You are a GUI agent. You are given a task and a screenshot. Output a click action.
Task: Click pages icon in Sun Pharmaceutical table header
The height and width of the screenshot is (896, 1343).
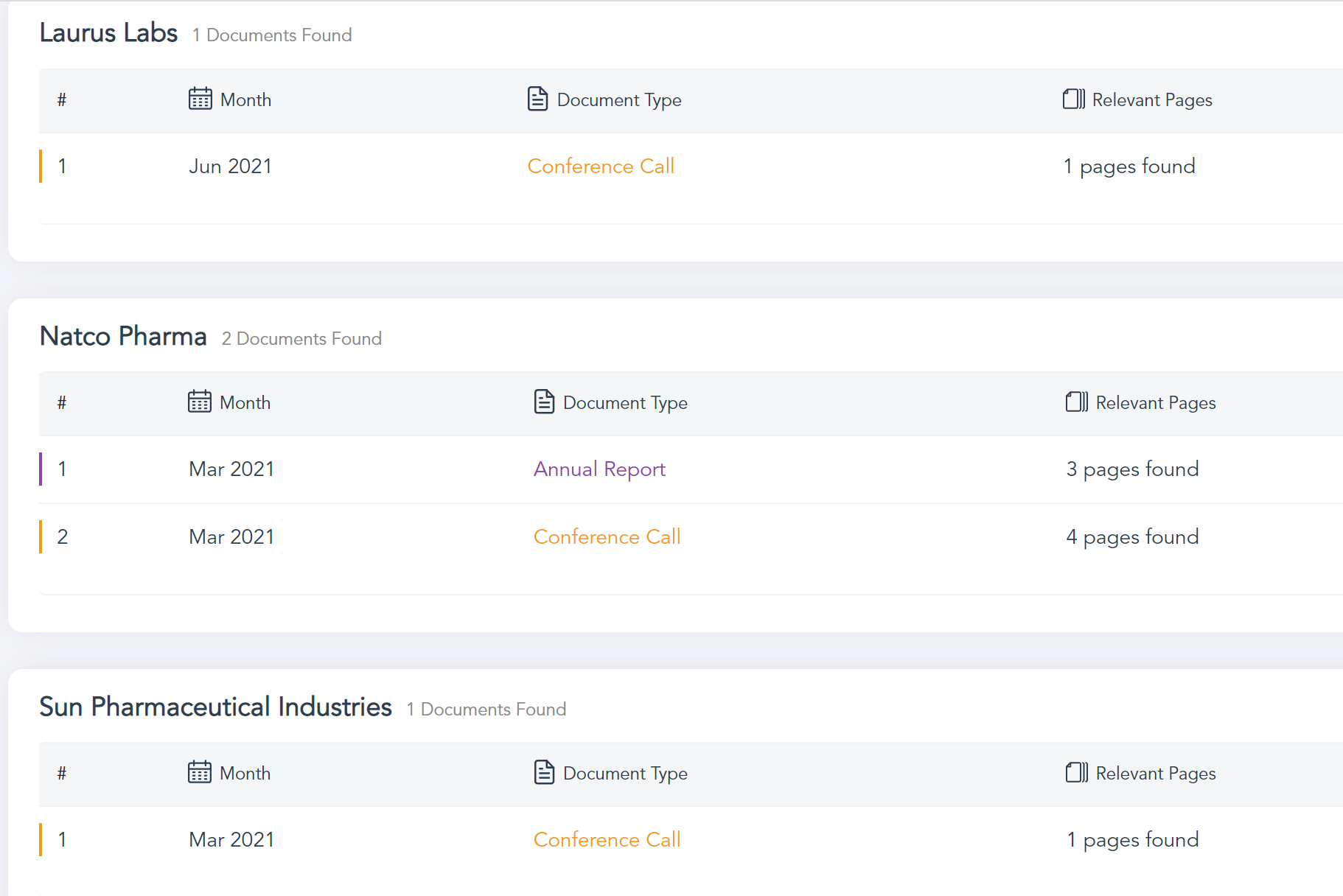point(1076,772)
